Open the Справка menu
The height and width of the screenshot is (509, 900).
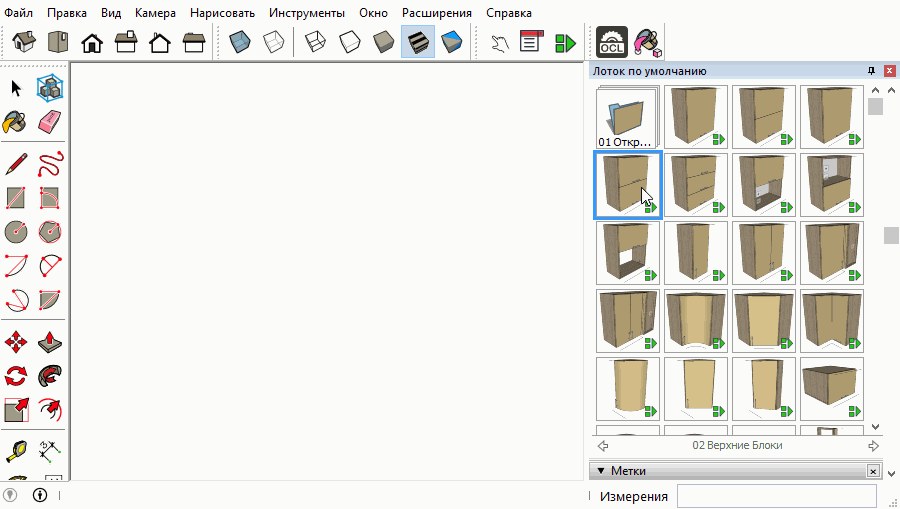(x=509, y=13)
